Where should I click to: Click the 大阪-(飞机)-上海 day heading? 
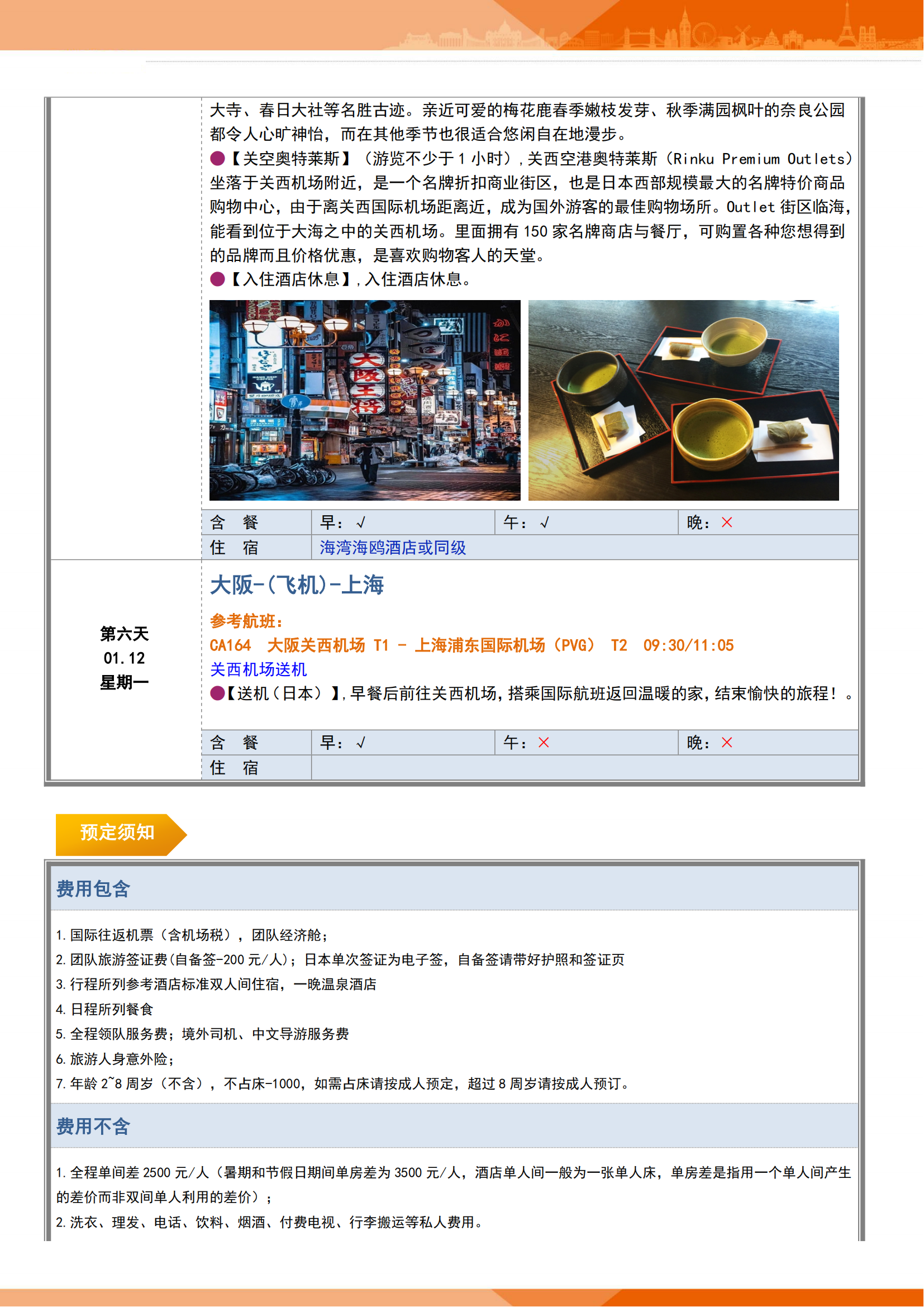297,585
